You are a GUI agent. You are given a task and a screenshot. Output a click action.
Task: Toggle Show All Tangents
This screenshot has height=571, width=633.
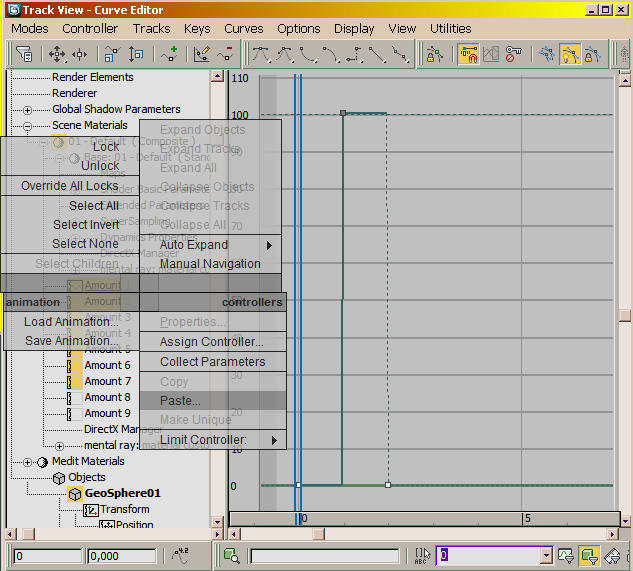547,54
